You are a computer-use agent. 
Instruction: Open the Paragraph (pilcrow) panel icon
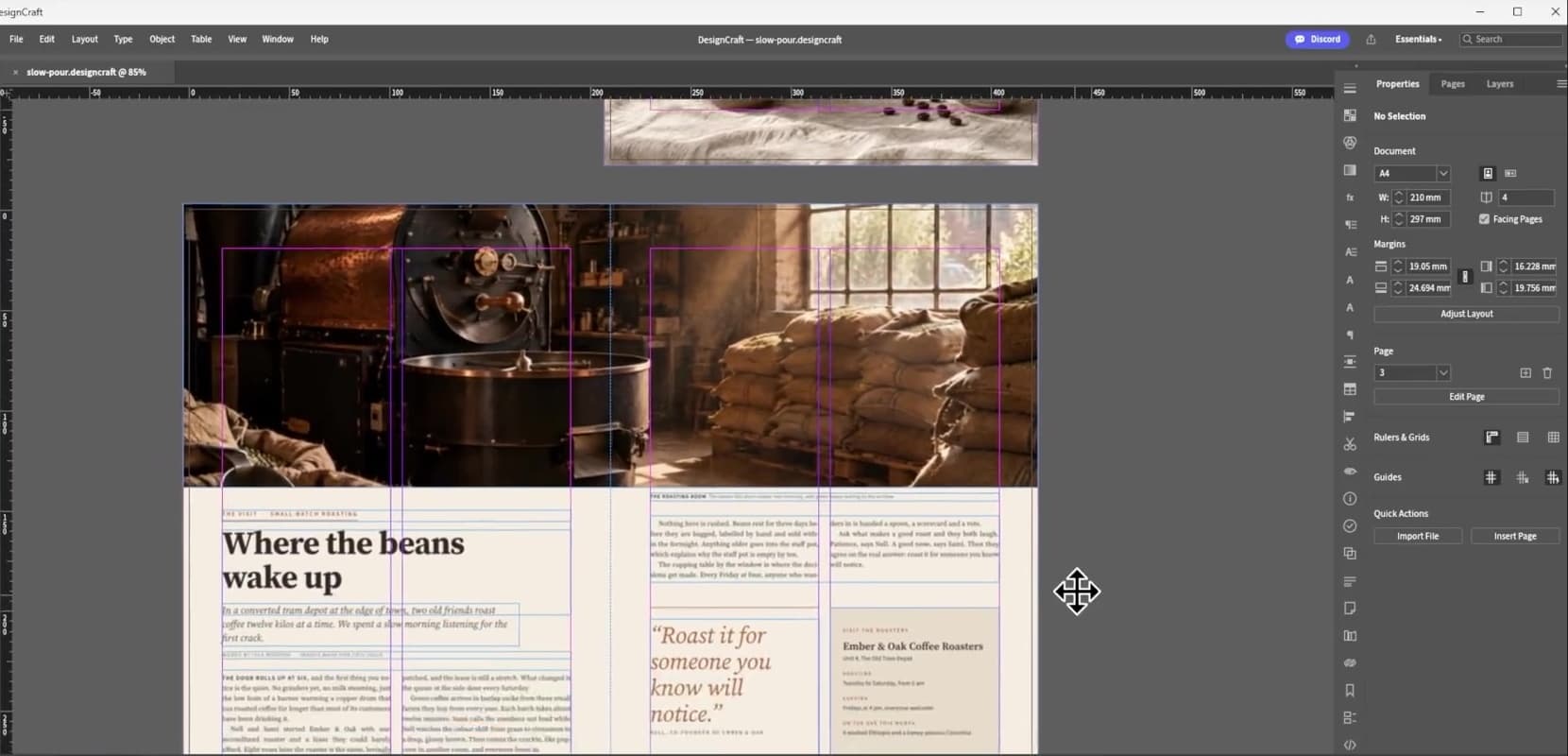coord(1350,335)
